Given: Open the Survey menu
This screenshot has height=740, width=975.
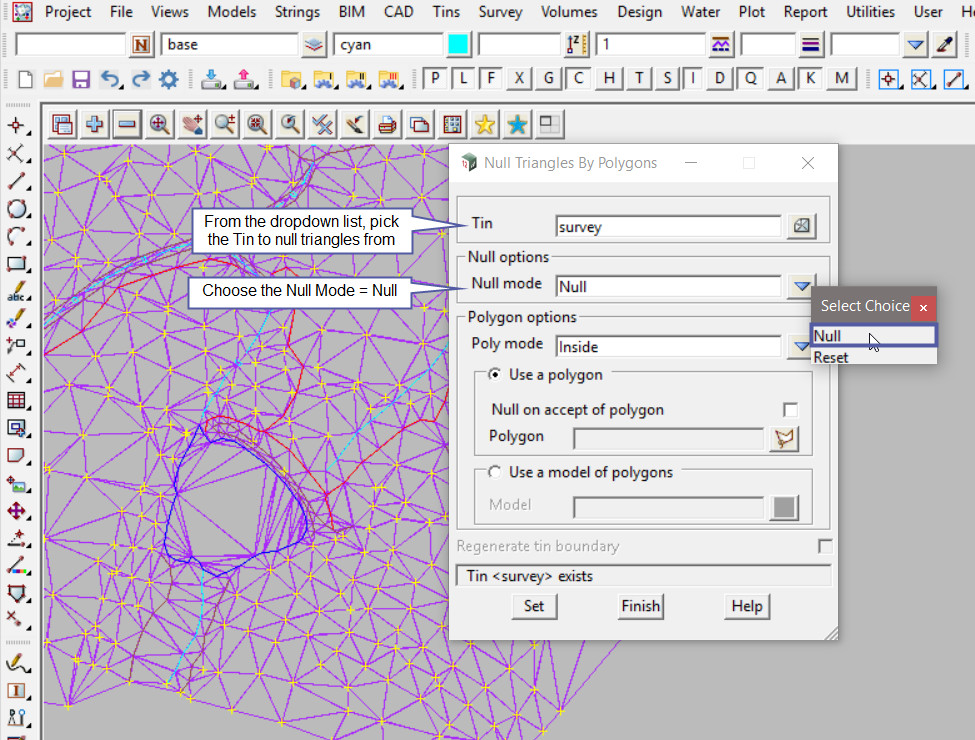Looking at the screenshot, I should (x=500, y=12).
